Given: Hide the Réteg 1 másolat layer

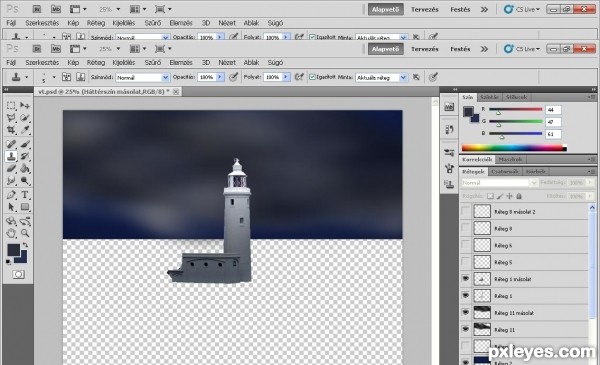Looking at the screenshot, I should 465,279.
